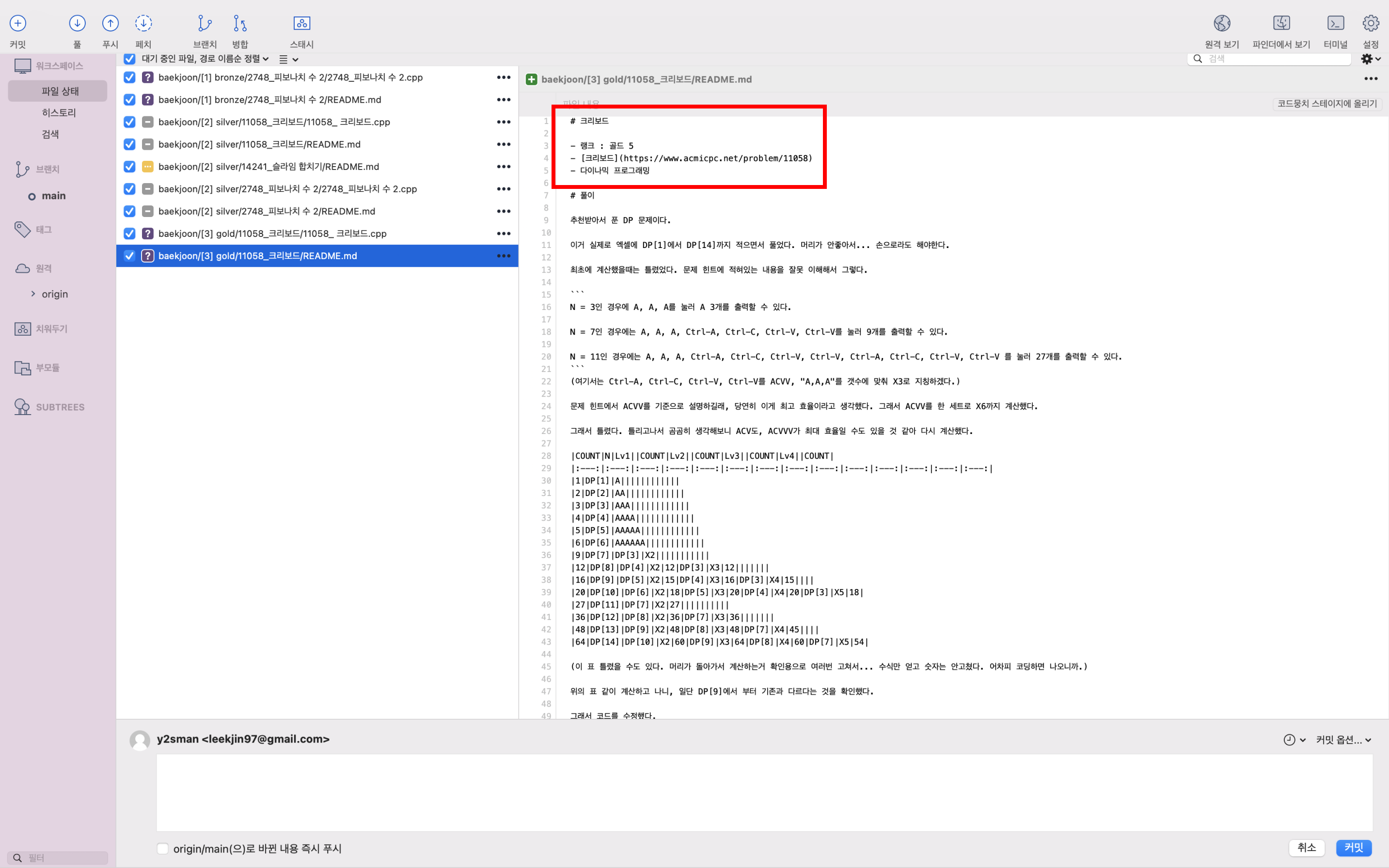Uncheck silver/2748 피보나치 수 2.cpp file
1389x868 pixels.
point(130,189)
